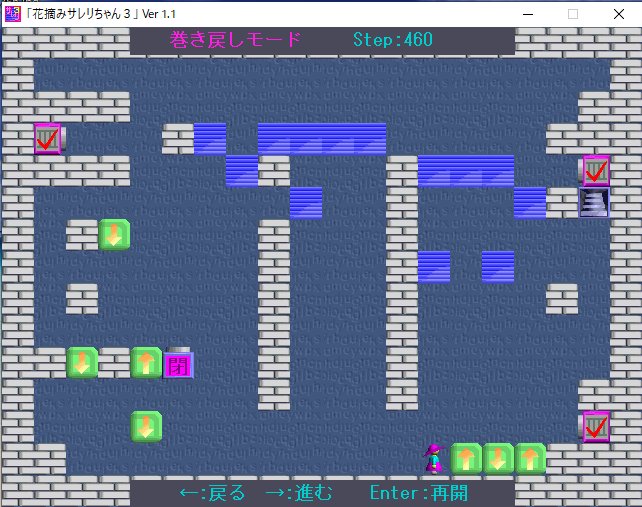642x507 pixels.
Task: Minimize the game window
Action: (x=527, y=13)
